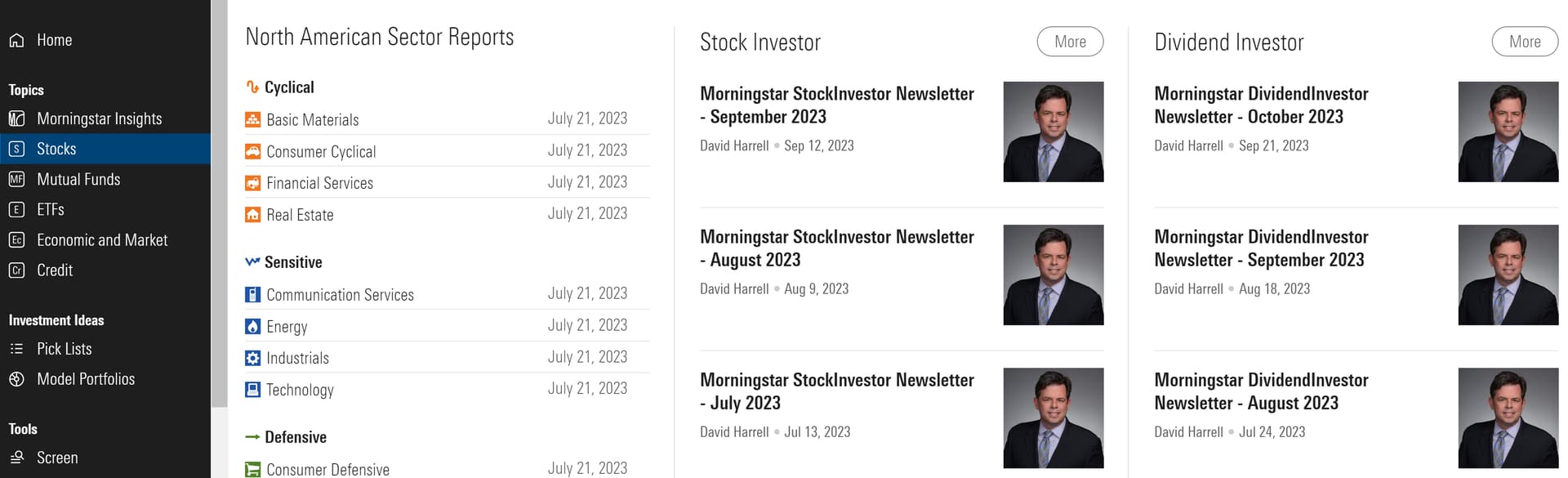Open the Technology sector report

(300, 391)
